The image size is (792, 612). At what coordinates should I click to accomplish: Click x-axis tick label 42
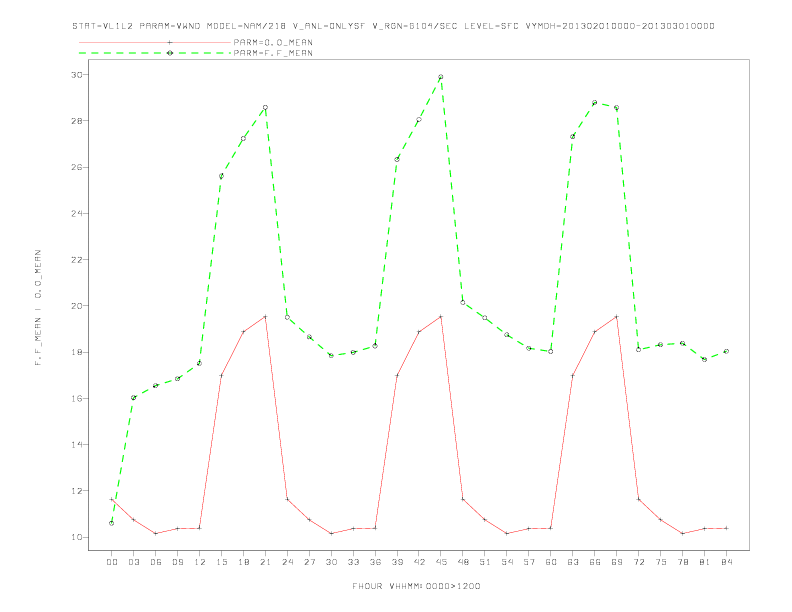419,562
